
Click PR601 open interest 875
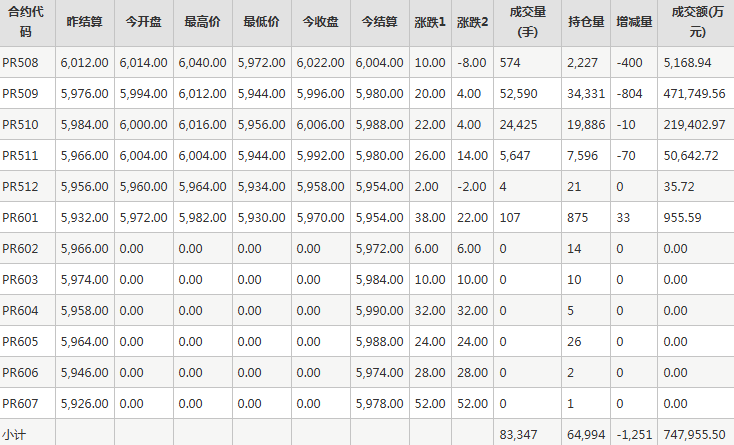[x=577, y=218]
